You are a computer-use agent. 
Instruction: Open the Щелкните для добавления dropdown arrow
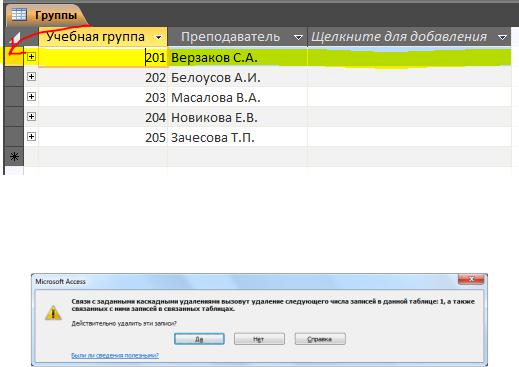point(502,37)
